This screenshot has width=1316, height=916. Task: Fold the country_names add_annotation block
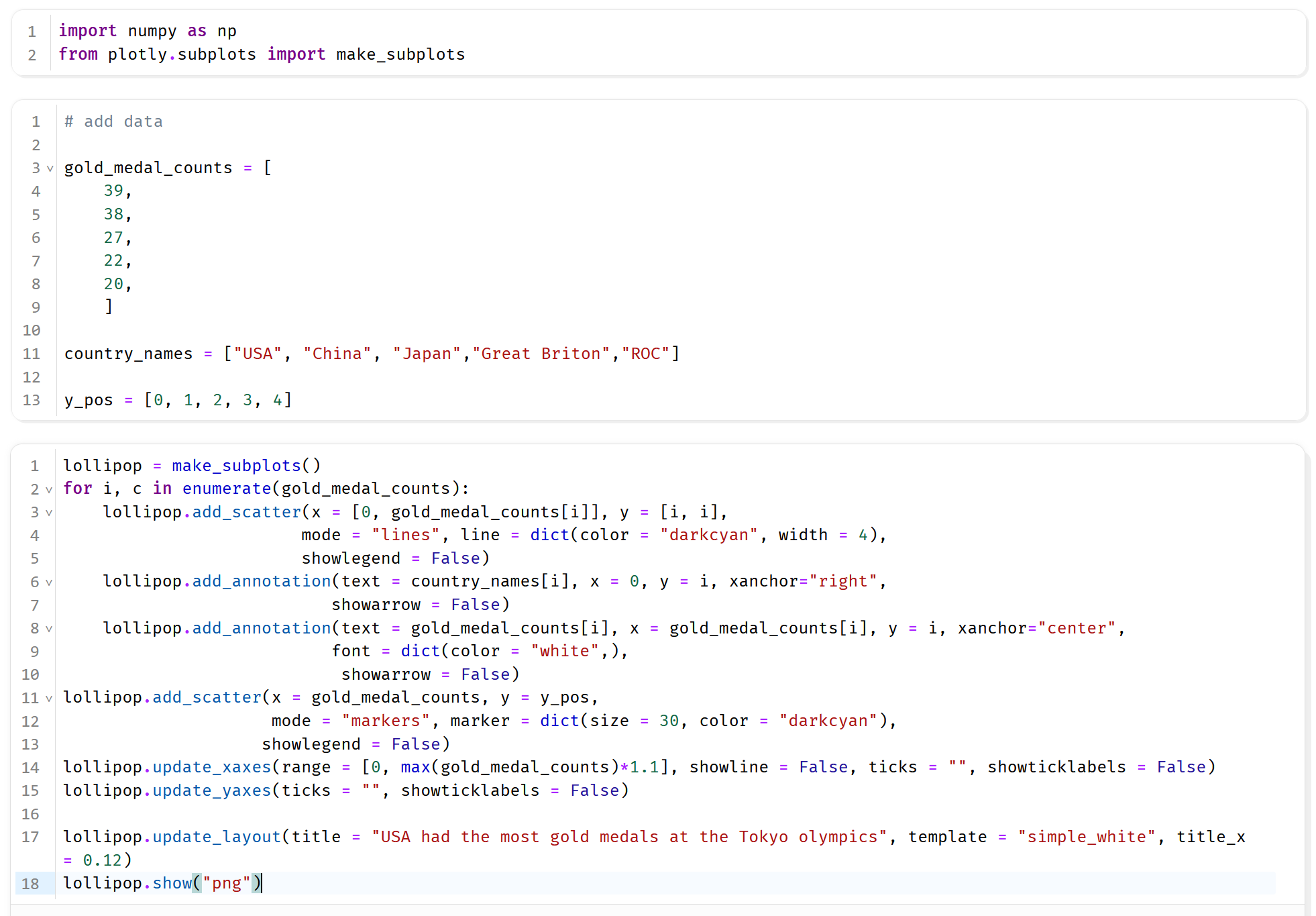pyautogui.click(x=49, y=582)
